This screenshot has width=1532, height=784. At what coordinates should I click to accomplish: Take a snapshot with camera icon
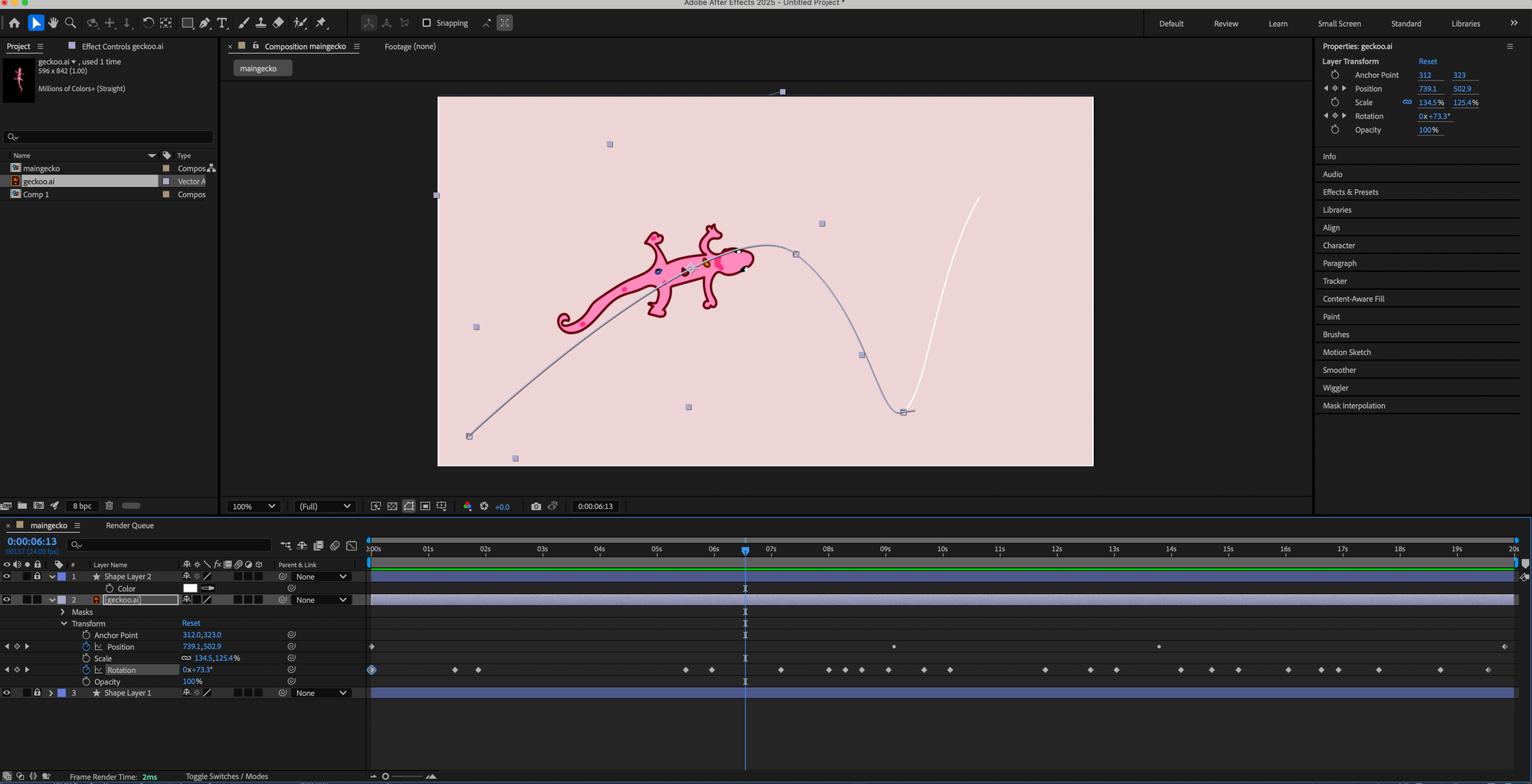coord(536,506)
